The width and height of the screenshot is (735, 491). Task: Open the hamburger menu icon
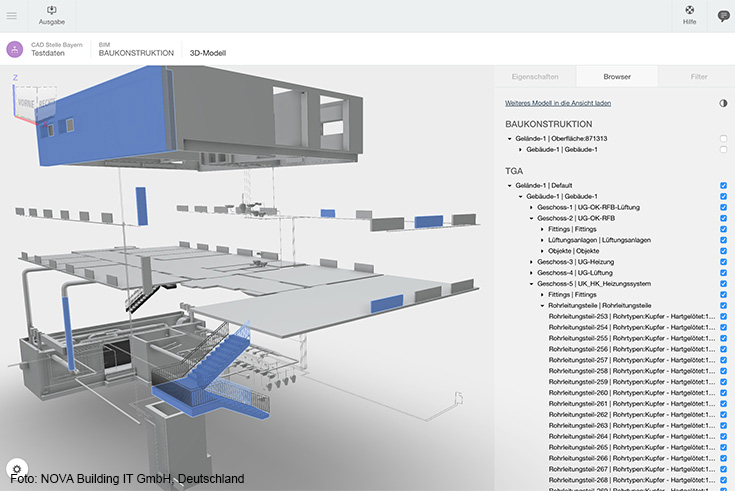(11, 16)
